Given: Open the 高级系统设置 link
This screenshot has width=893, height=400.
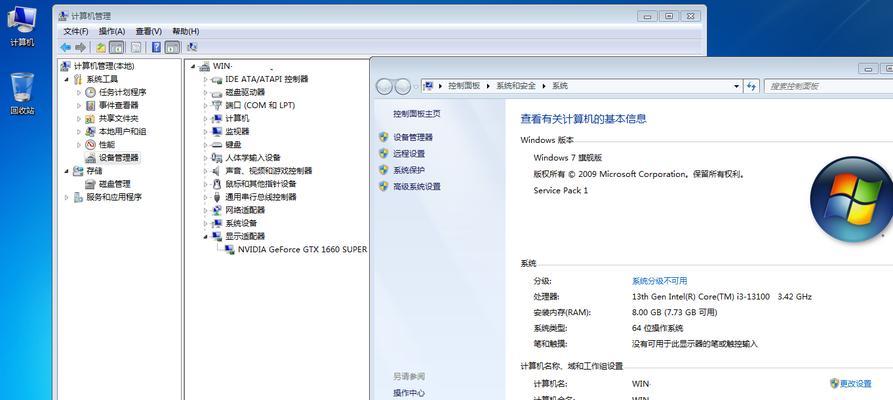Looking at the screenshot, I should pos(417,186).
